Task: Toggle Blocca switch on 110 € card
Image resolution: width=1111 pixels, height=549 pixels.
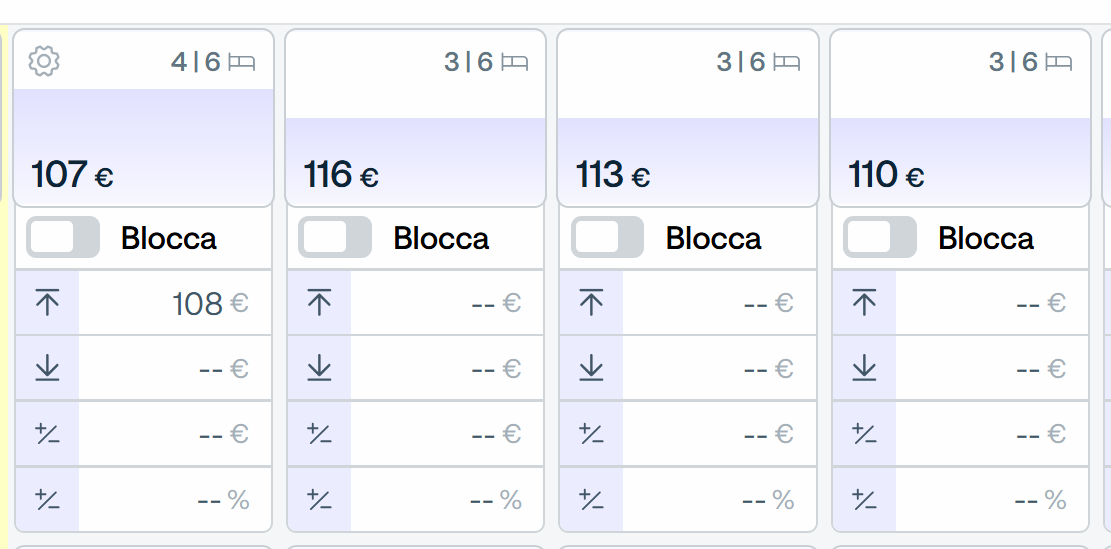Action: coord(879,237)
